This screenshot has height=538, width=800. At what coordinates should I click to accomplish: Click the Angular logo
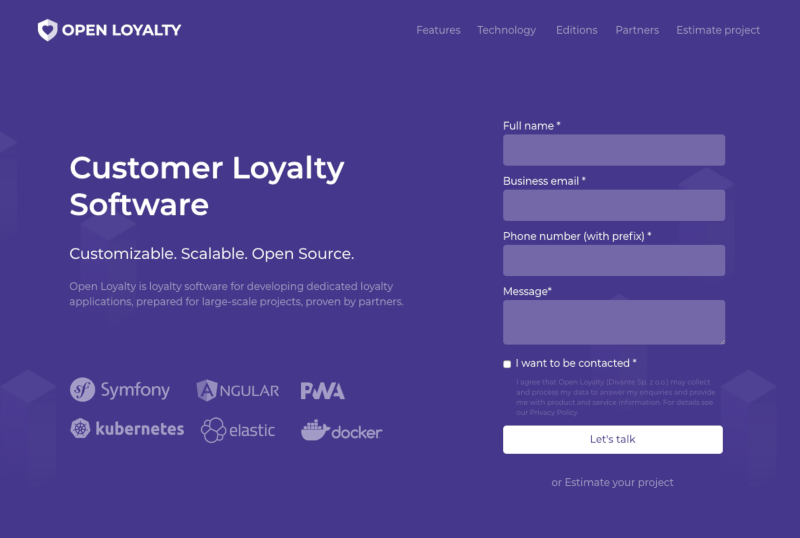tap(238, 390)
